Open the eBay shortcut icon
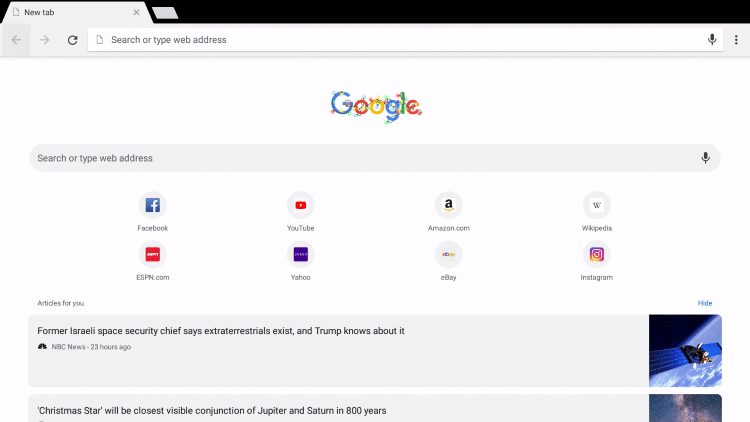Image resolution: width=750 pixels, height=422 pixels. (448, 255)
